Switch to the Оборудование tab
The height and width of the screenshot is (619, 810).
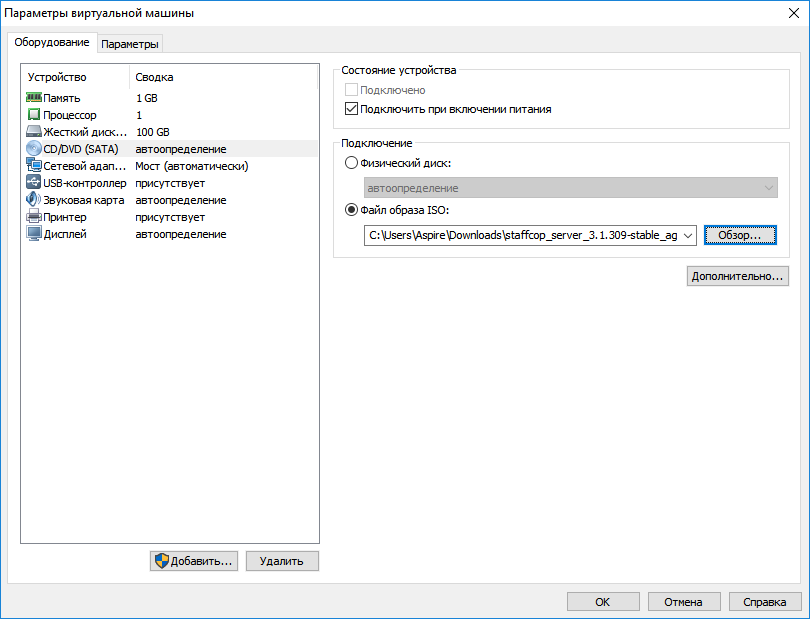click(x=51, y=44)
